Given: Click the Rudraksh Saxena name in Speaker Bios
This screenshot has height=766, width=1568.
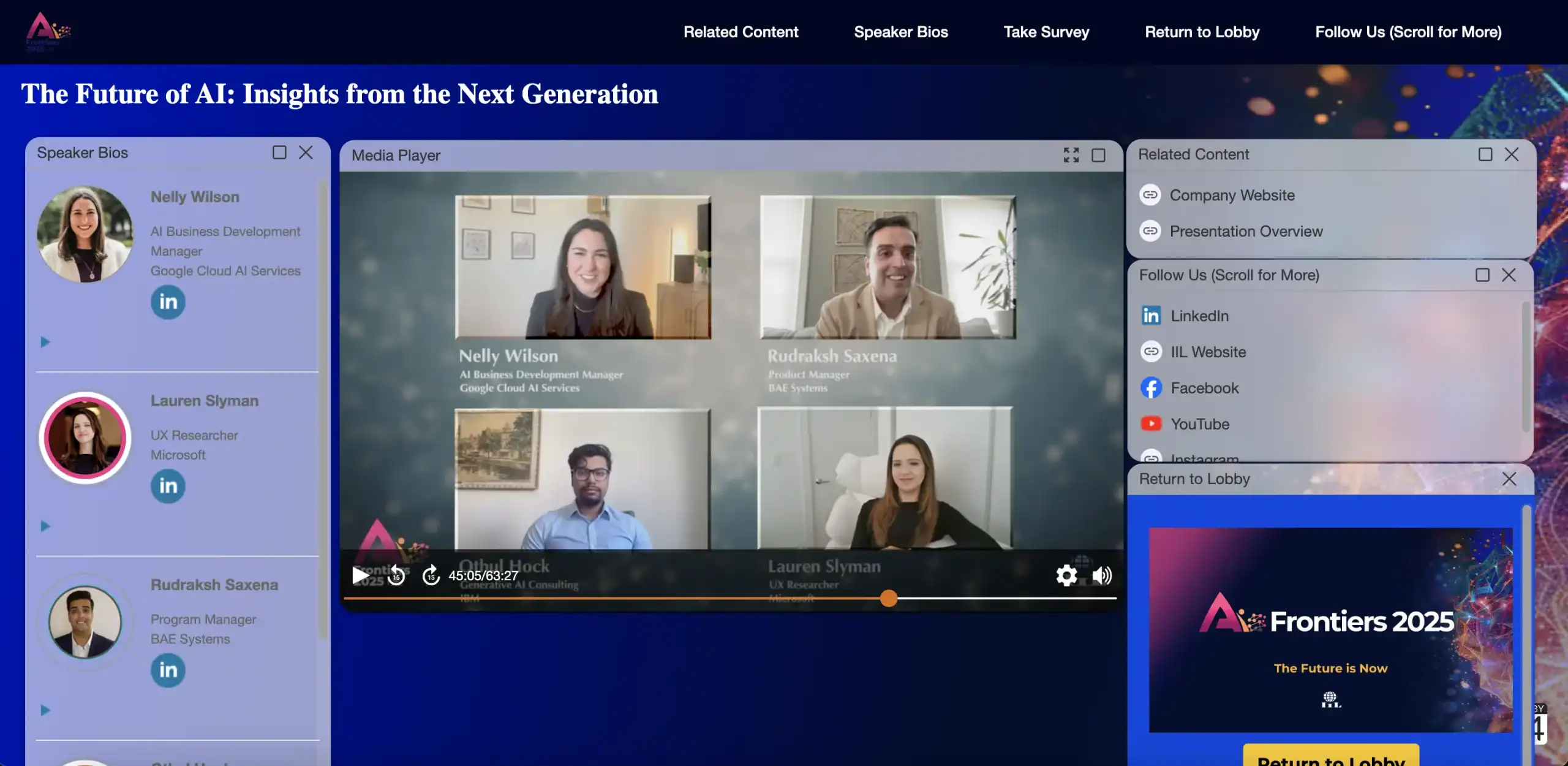Looking at the screenshot, I should 214,585.
